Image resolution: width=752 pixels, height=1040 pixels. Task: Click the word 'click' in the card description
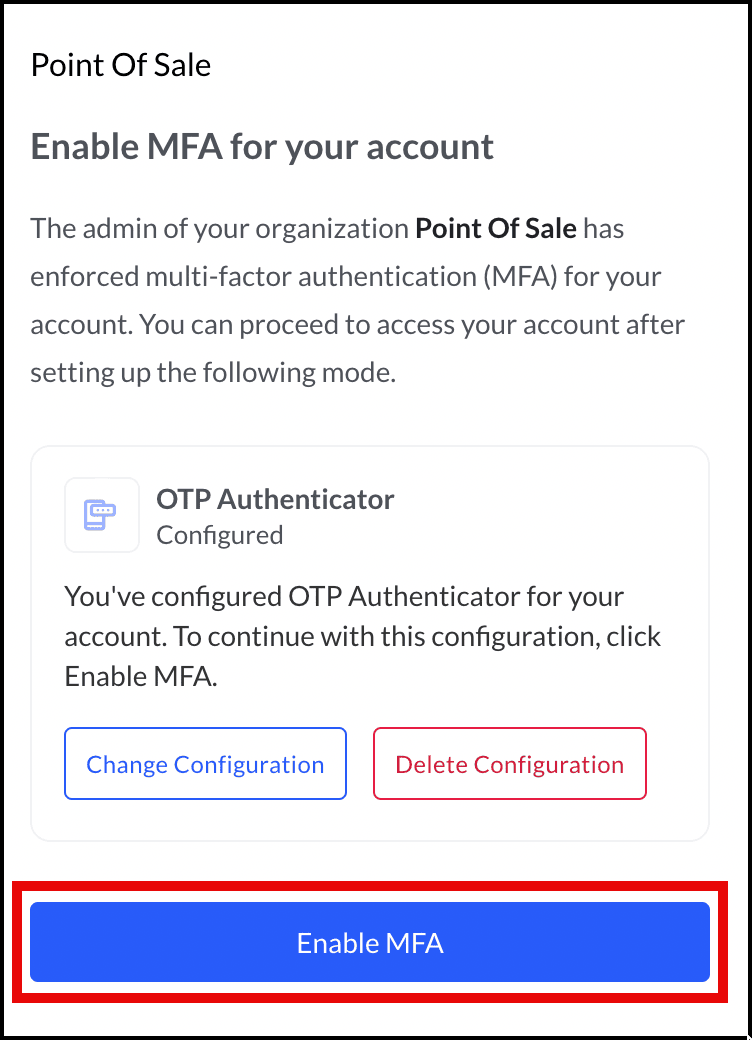pyautogui.click(x=633, y=637)
